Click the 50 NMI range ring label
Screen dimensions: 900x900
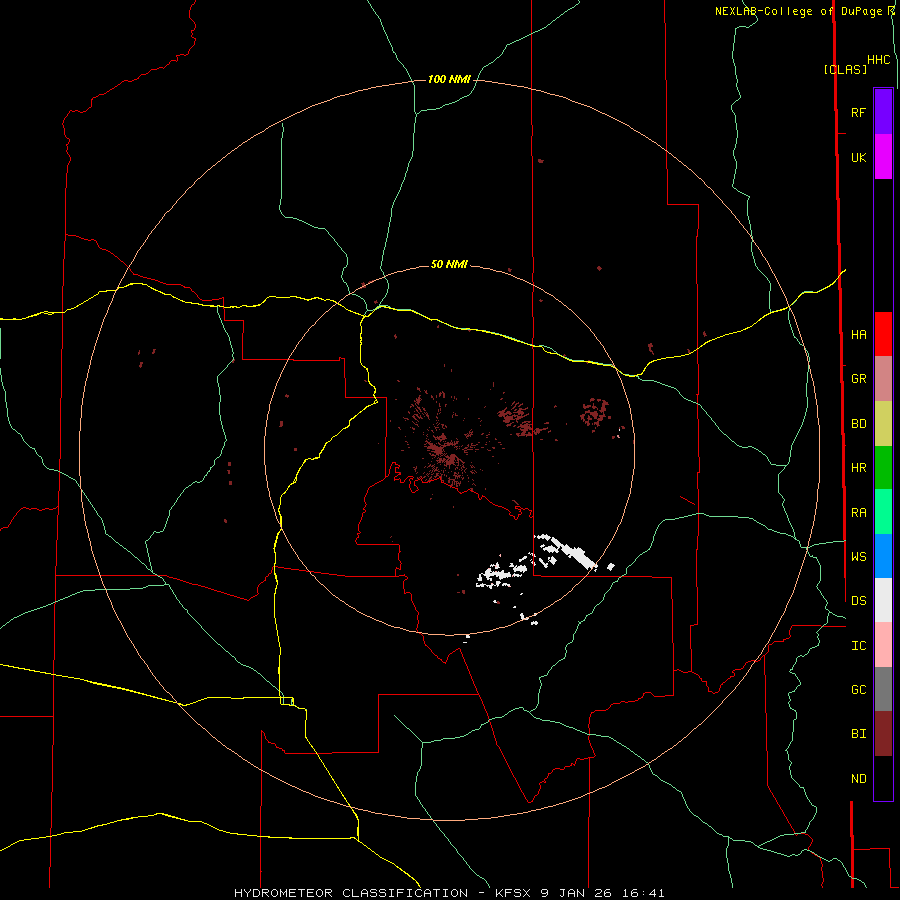tap(449, 265)
